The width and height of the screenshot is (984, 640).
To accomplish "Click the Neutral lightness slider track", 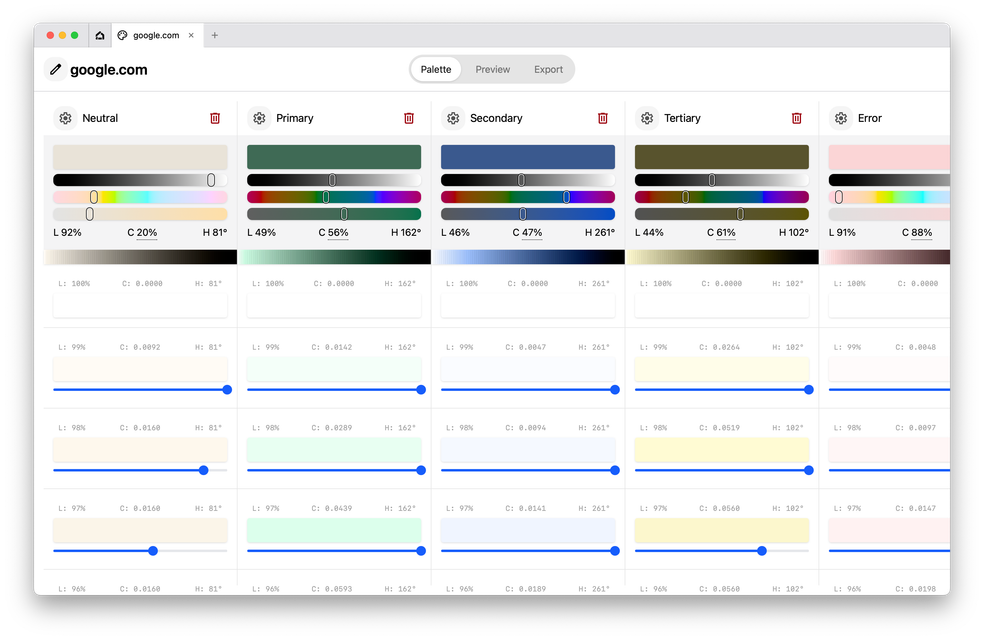I will tap(140, 180).
